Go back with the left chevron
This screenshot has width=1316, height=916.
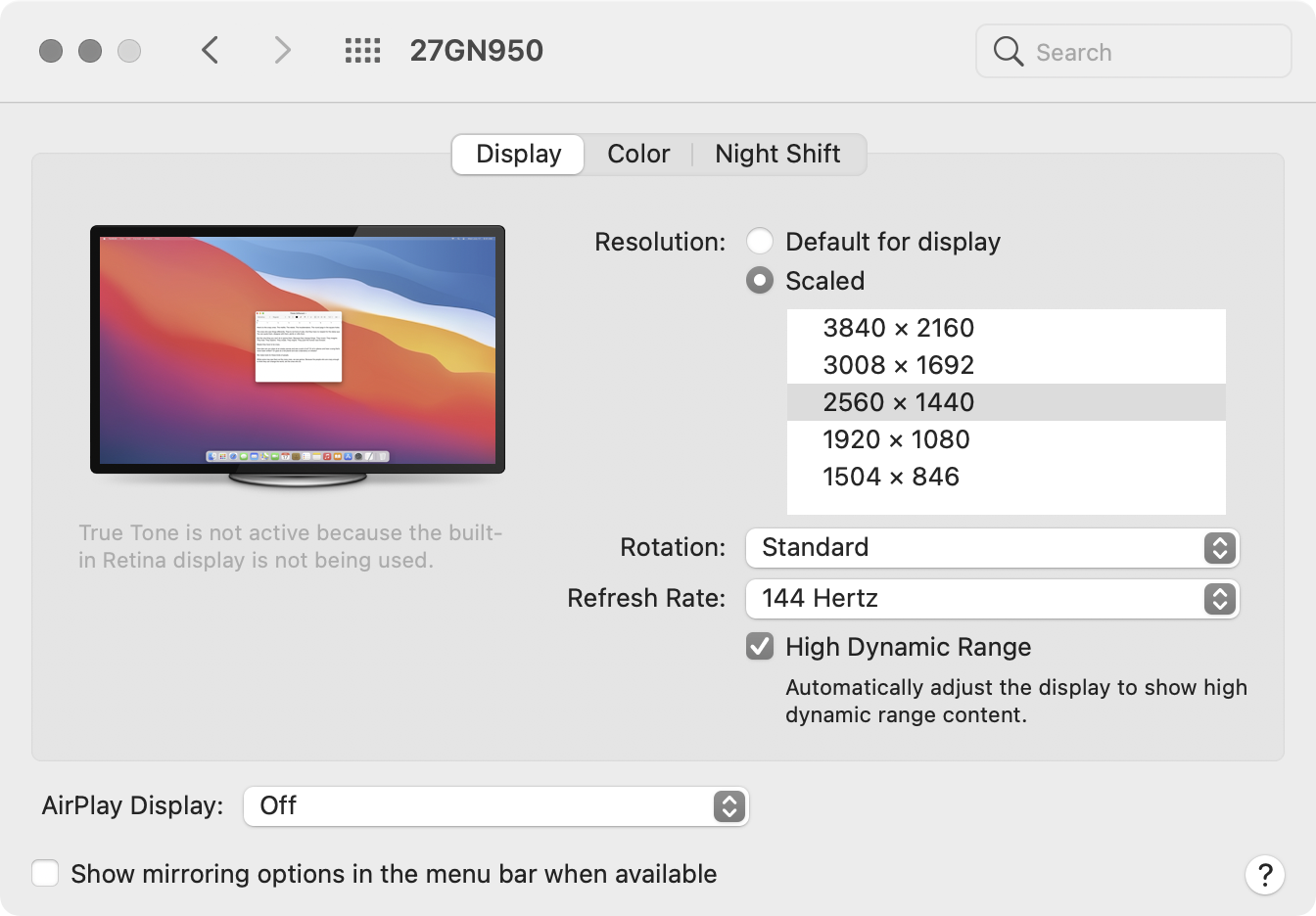pos(210,50)
